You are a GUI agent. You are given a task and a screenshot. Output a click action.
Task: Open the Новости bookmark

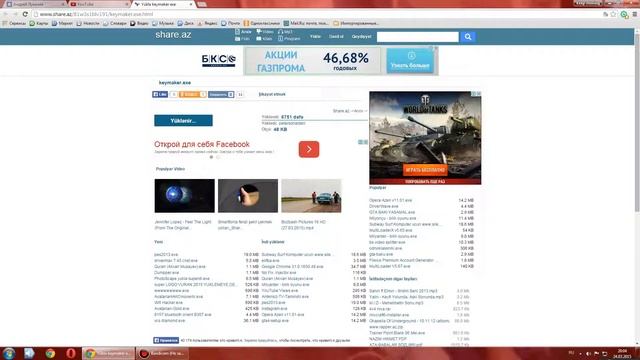(x=88, y=23)
